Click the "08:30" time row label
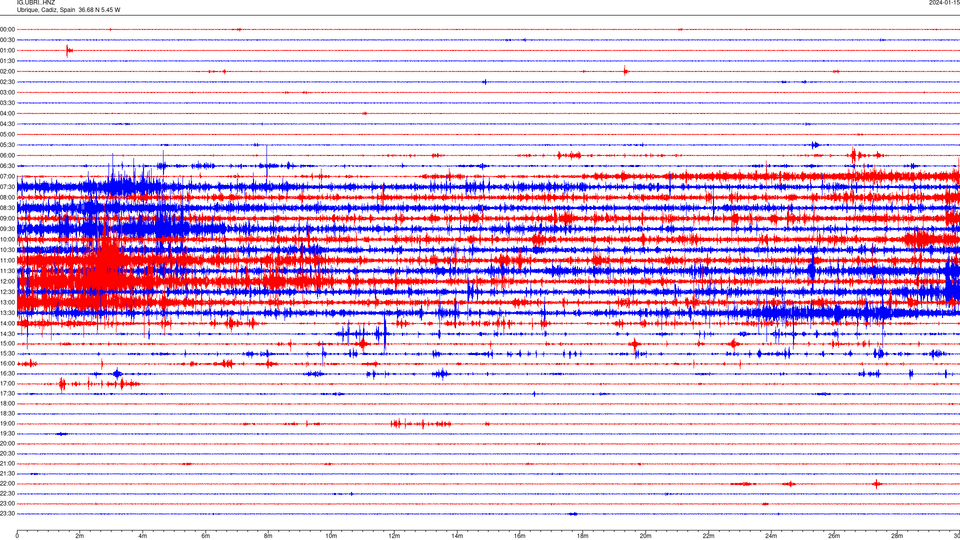Image resolution: width=960 pixels, height=540 pixels. [x=7, y=208]
